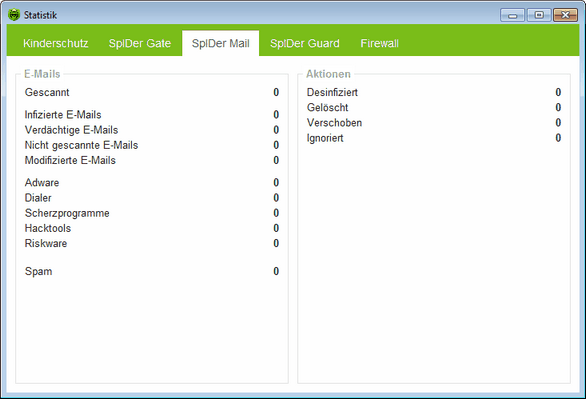Click the Desinfiziert action label
Image resolution: width=586 pixels, height=399 pixels.
(x=332, y=92)
